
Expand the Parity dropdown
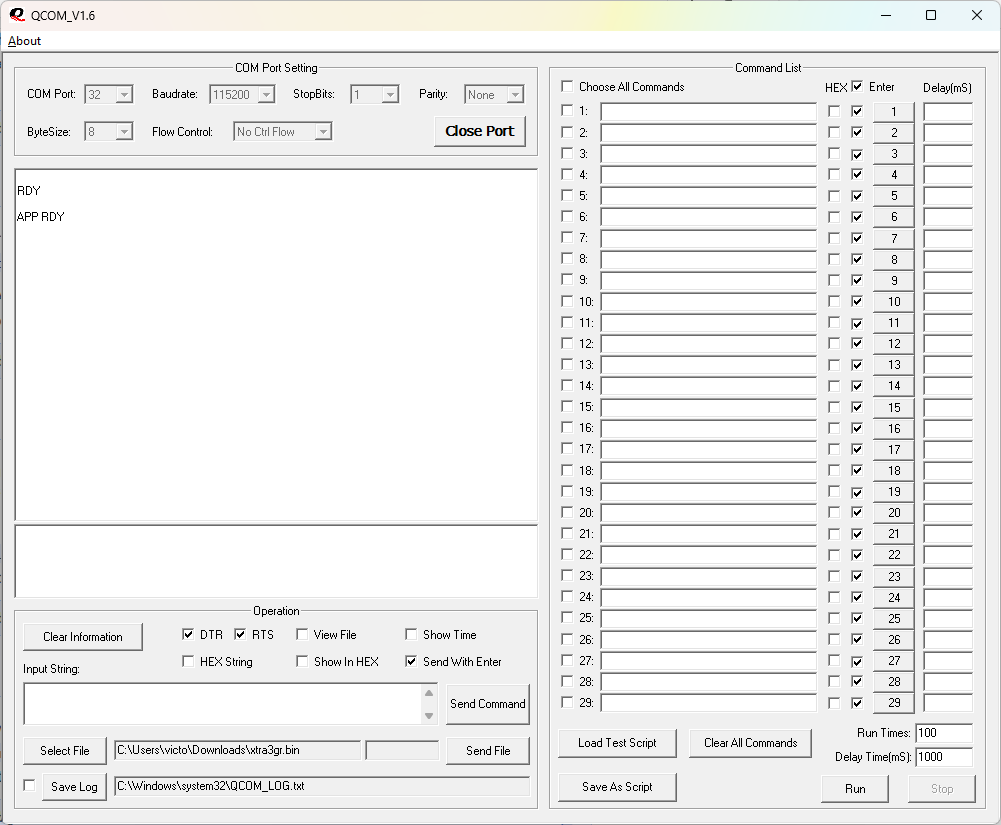(515, 95)
